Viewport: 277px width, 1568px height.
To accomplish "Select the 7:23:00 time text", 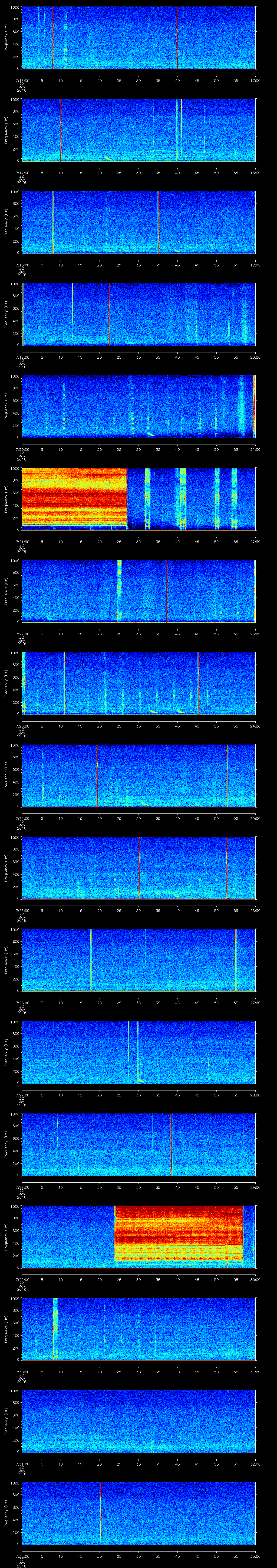I will coord(22,726).
